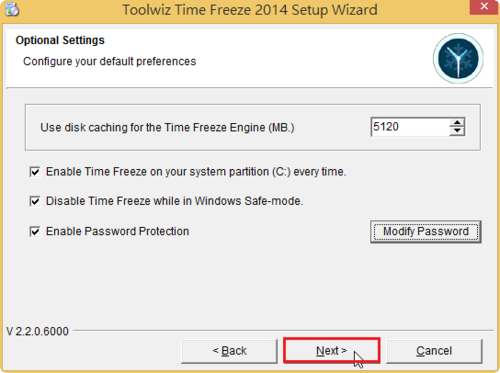Screen dimensions: 500x373
Task: Open the Modify Password dialog
Action: [426, 231]
